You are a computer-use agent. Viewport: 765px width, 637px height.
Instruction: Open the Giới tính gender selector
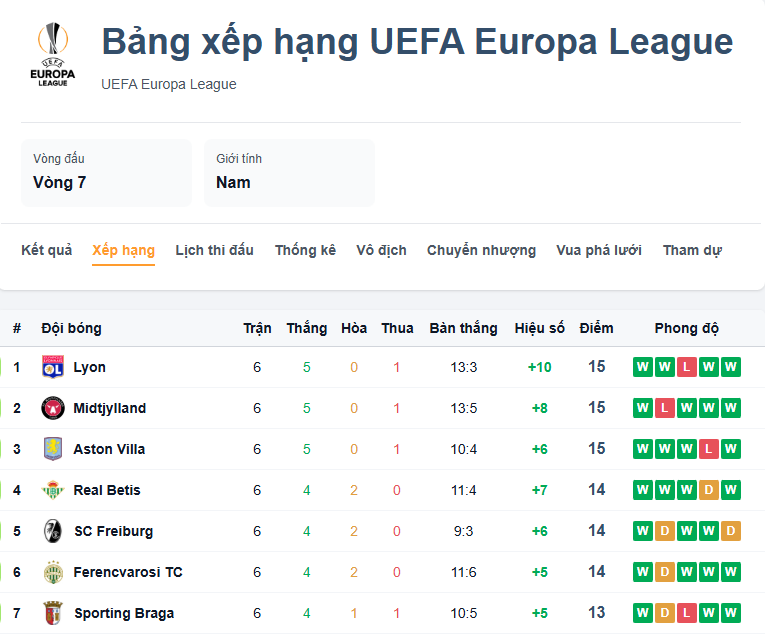coord(289,173)
